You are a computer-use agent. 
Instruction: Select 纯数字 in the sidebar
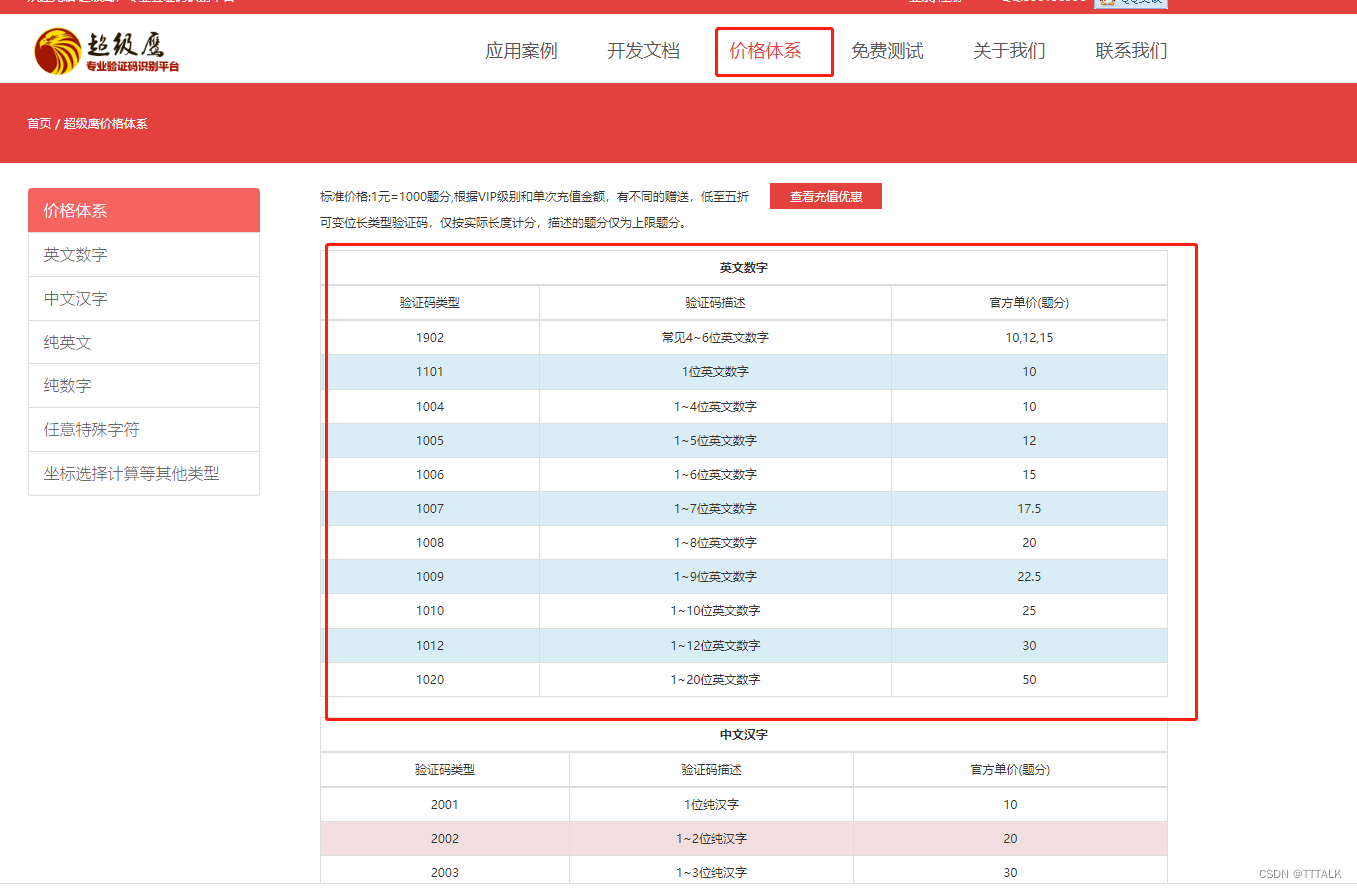coord(144,386)
